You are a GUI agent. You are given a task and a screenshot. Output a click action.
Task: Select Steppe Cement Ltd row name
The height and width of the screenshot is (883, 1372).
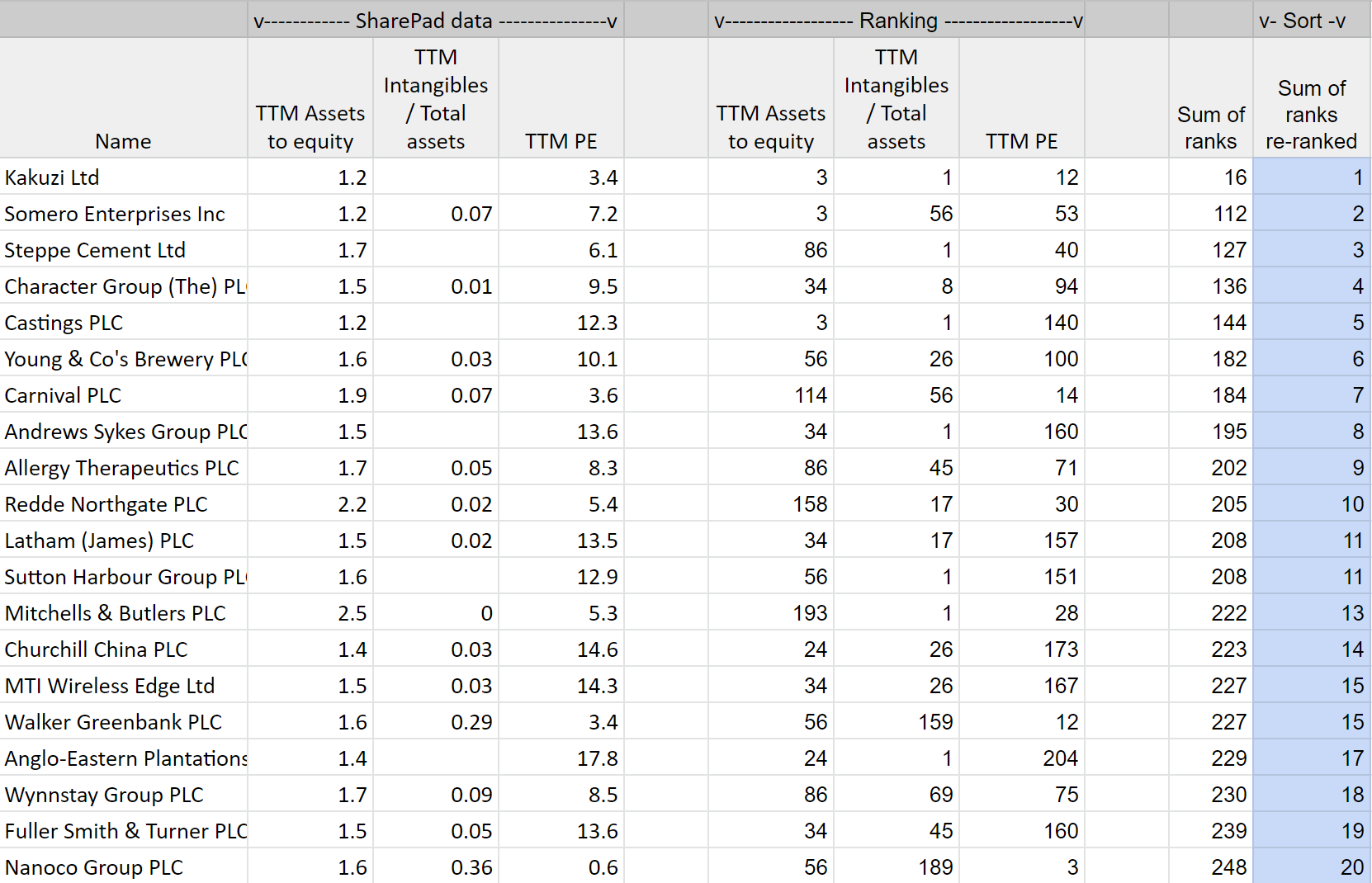[124, 249]
